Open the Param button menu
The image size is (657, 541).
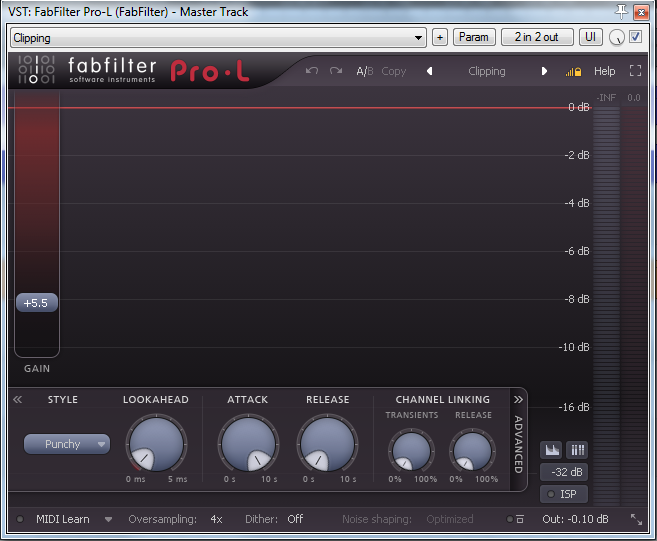[x=474, y=37]
